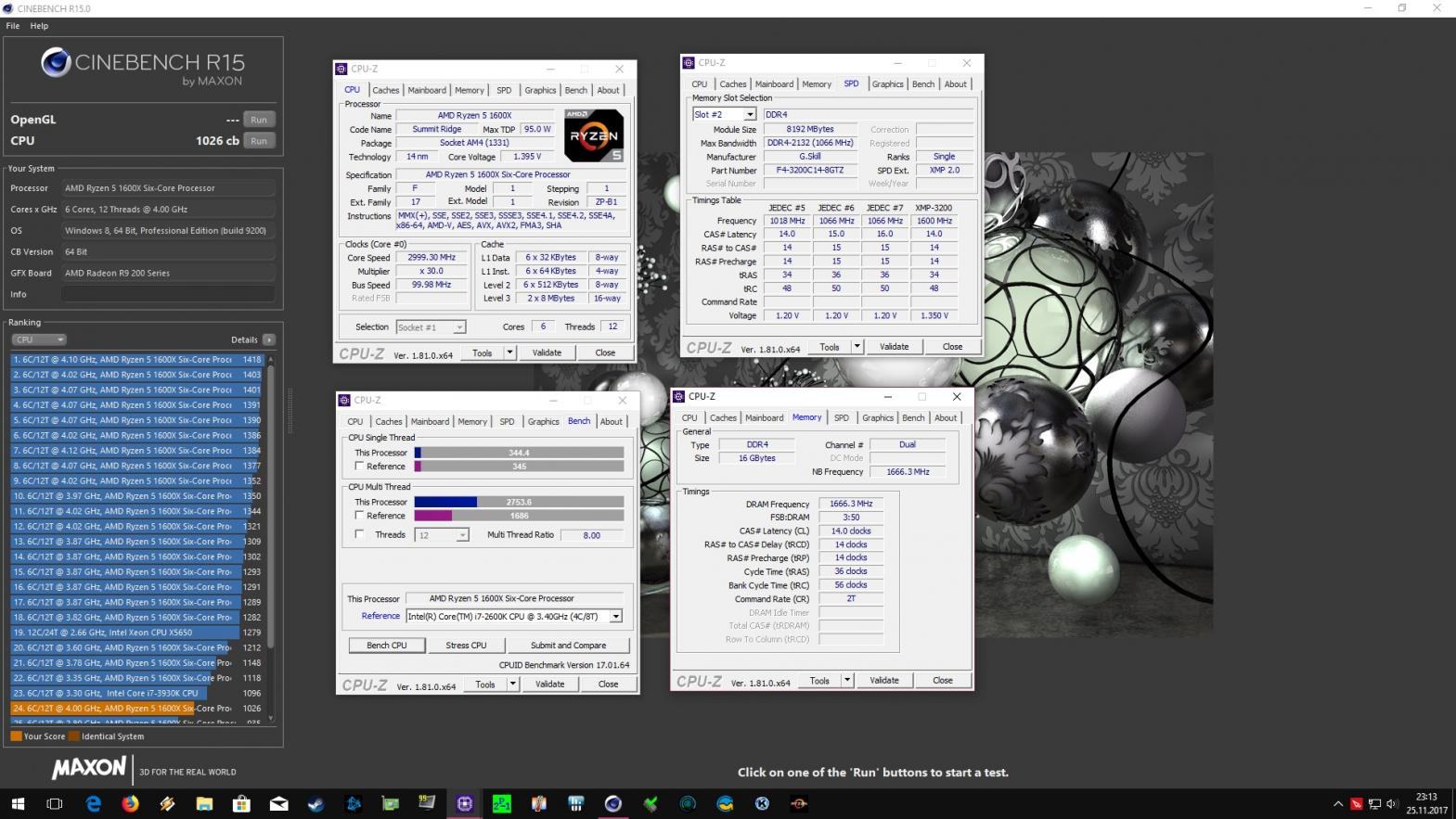Click the Stress CPU button
This screenshot has height=819, width=1456.
466,645
